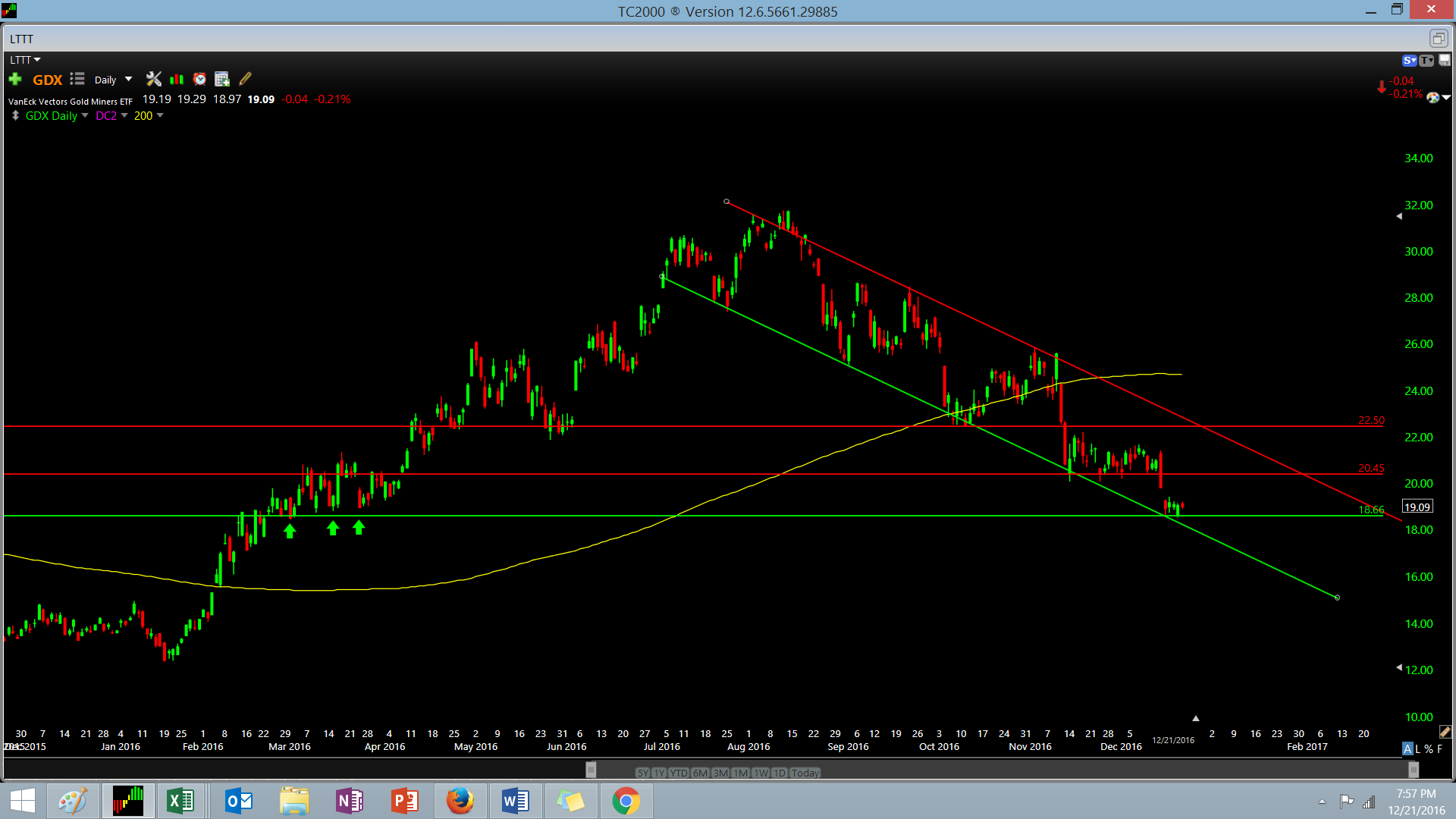Jump the chart to Today

805,773
